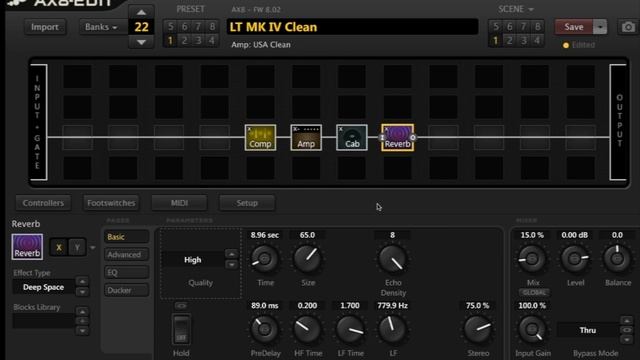
Task: Click the preset number 22 field
Action: pos(141,27)
